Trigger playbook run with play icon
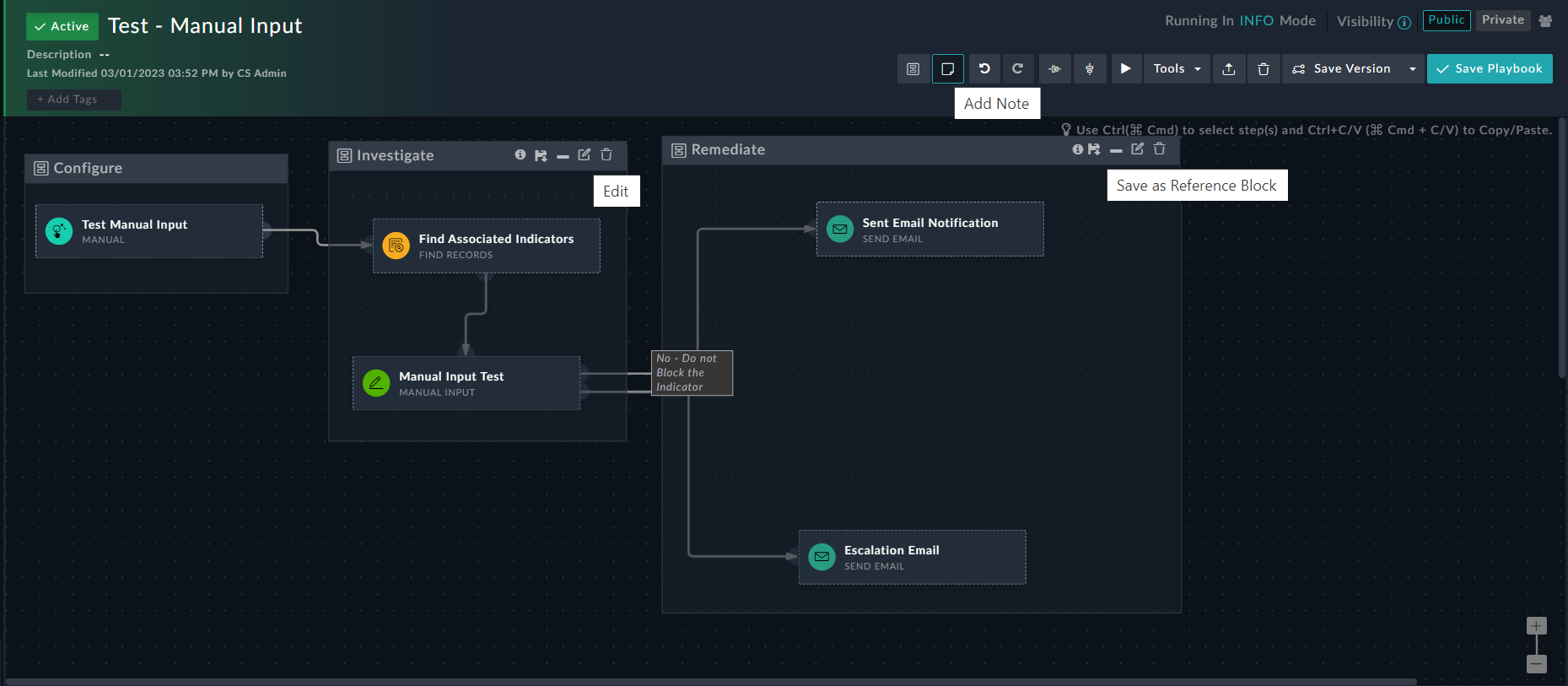 [1125, 69]
